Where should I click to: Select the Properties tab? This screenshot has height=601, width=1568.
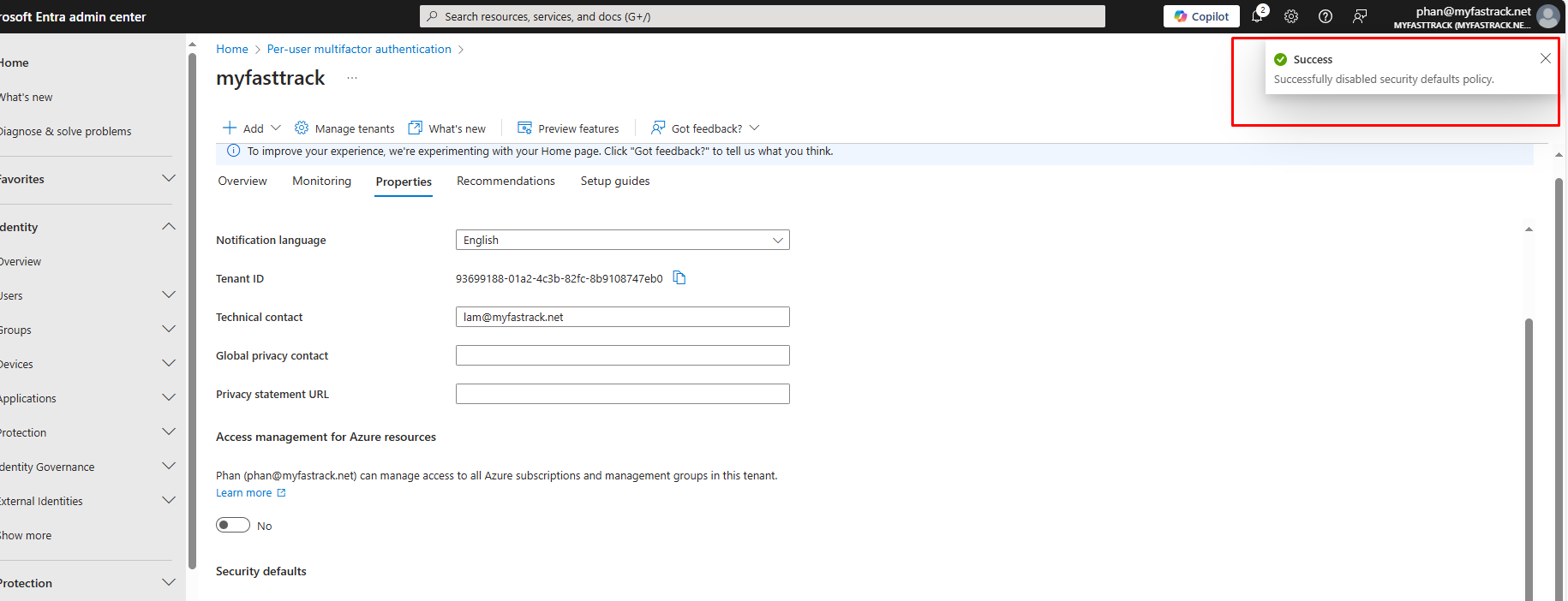pos(404,181)
